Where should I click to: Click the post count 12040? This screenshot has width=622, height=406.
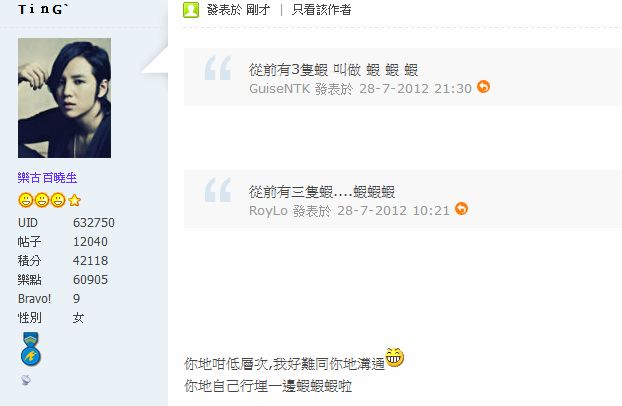[x=90, y=241]
